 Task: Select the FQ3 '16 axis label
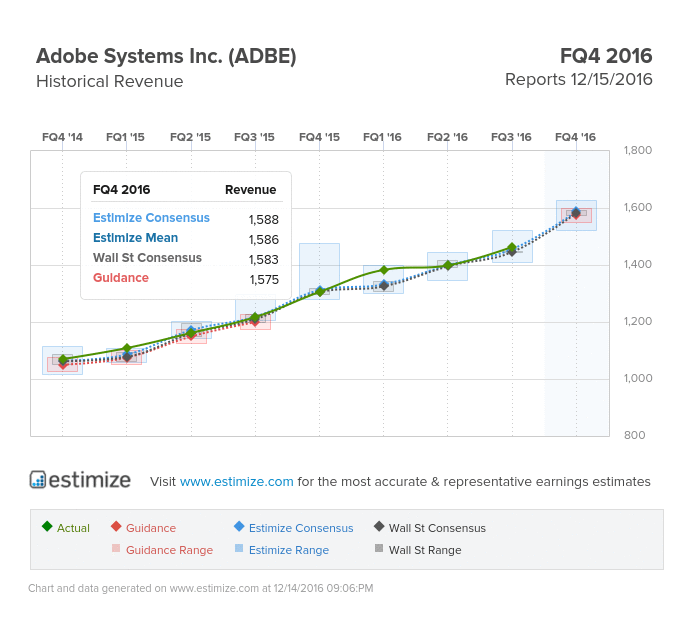click(511, 137)
